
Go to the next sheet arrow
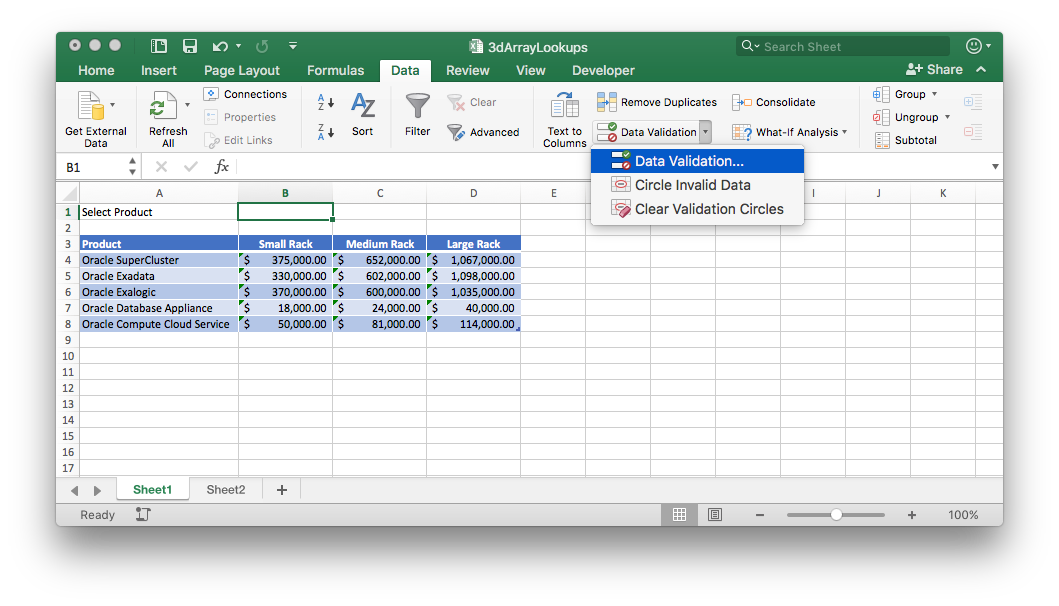[97, 490]
